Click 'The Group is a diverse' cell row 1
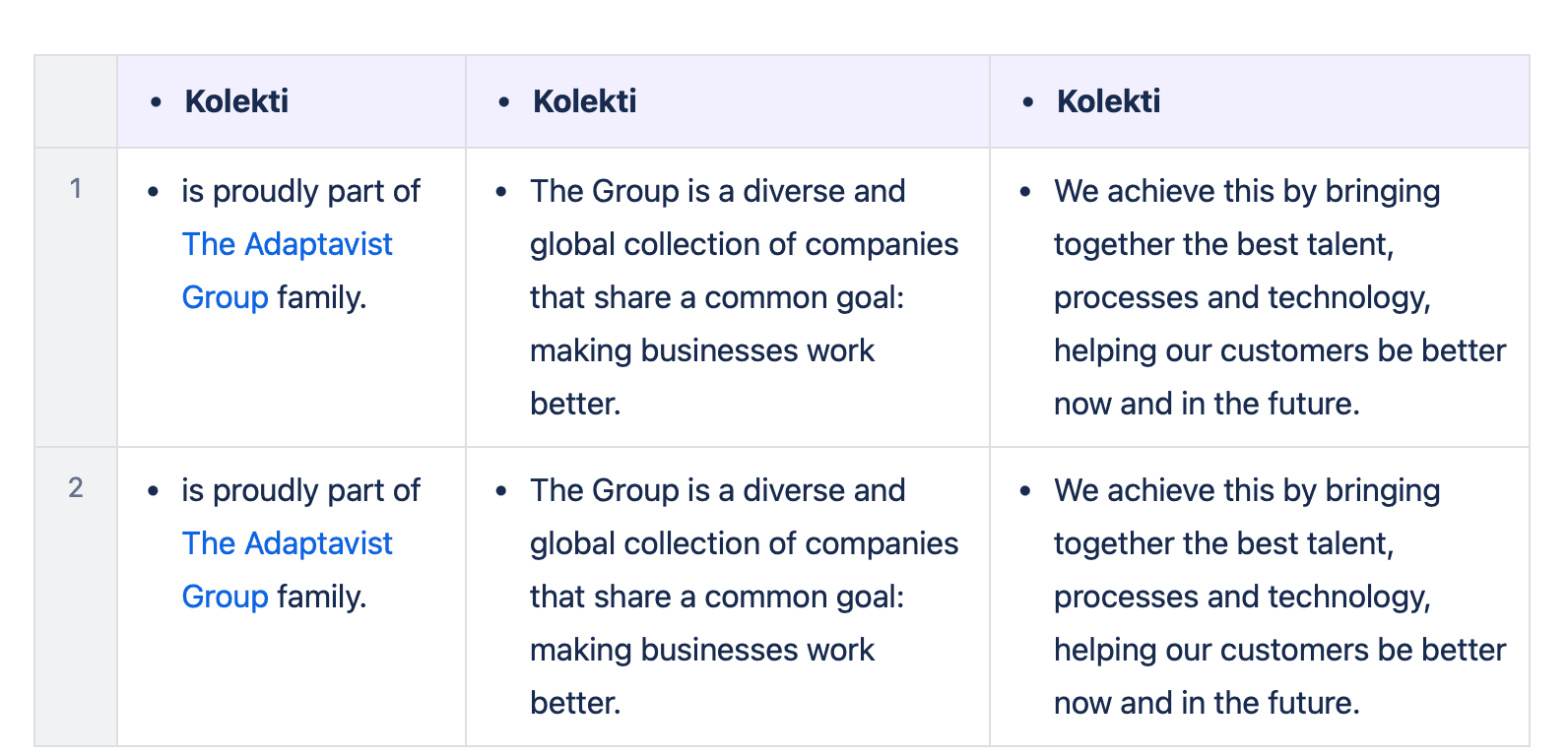1568x756 pixels. pos(728,297)
